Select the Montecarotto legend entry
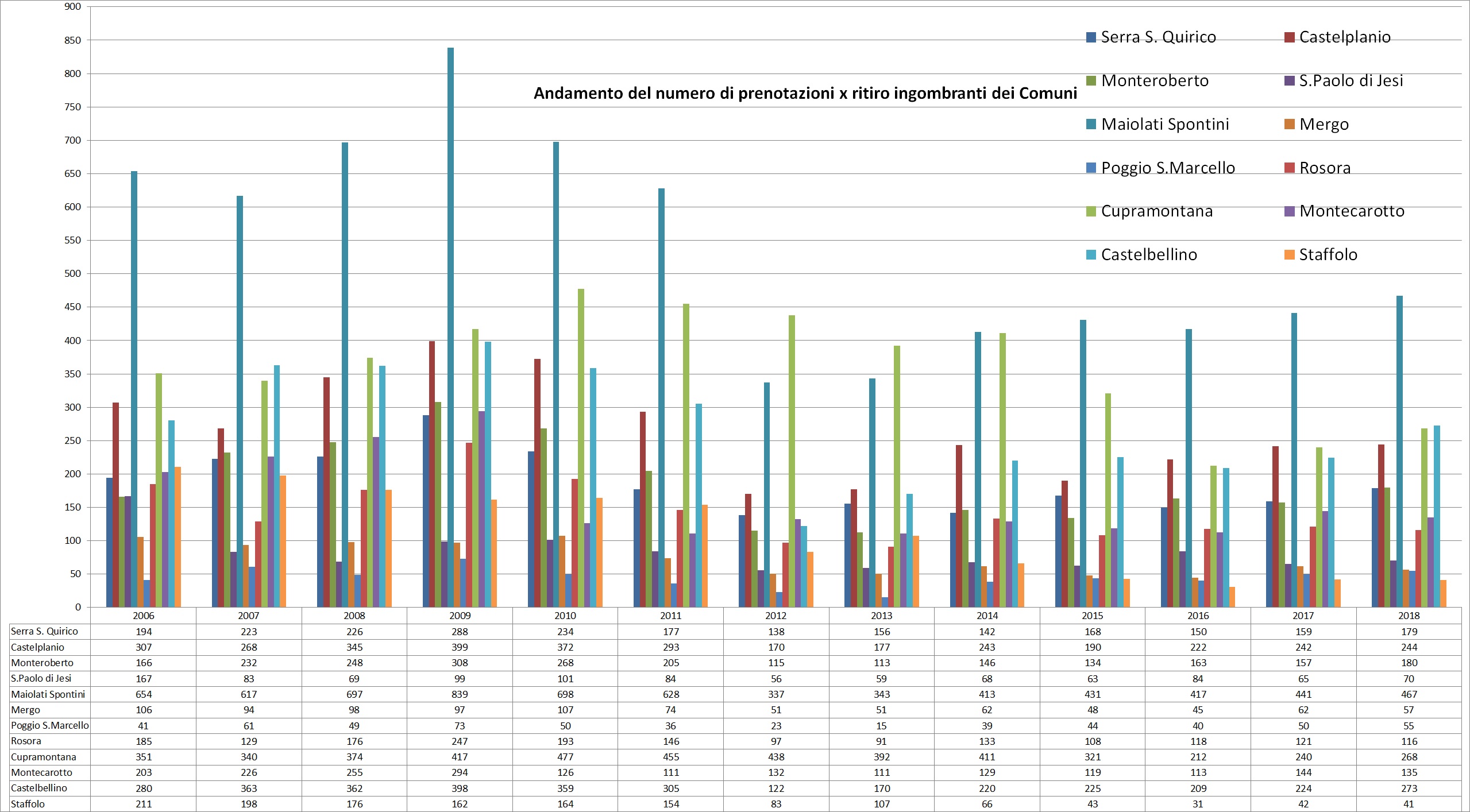1470x812 pixels. (1344, 211)
